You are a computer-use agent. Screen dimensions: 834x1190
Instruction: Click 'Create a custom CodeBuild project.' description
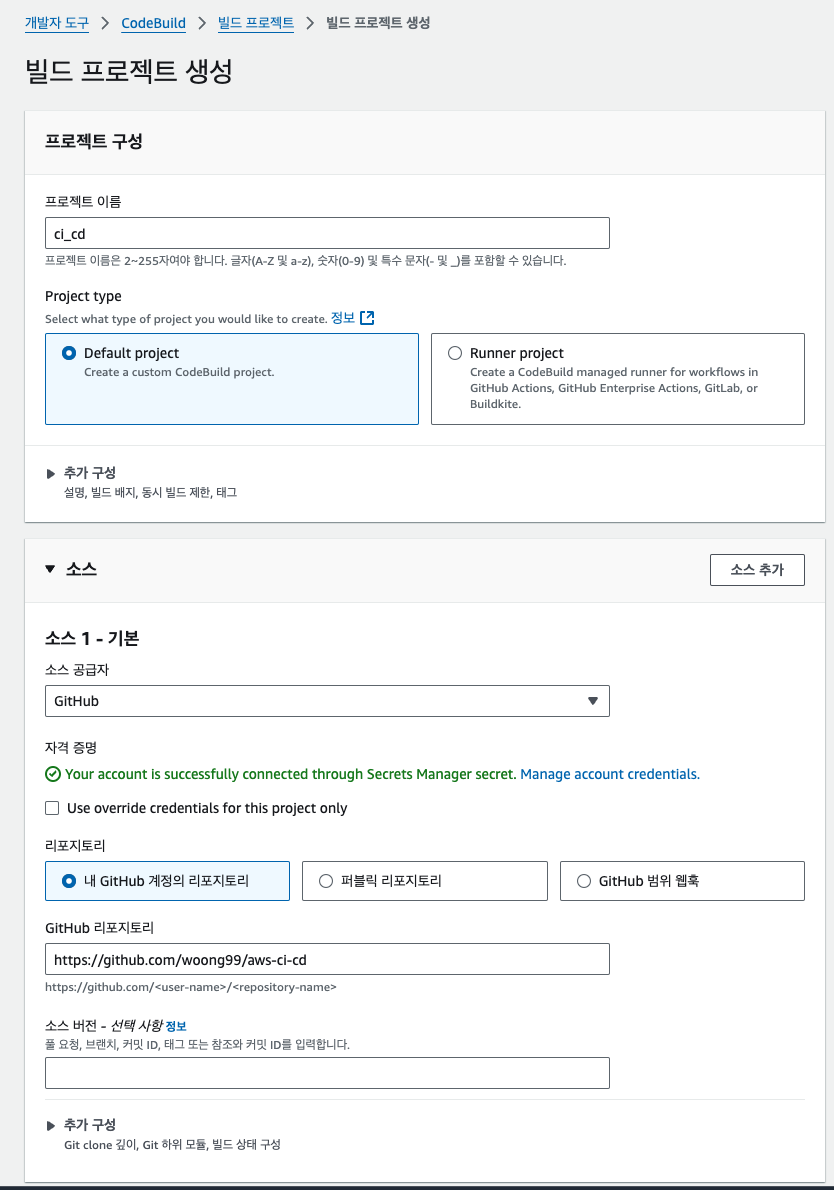click(x=179, y=372)
